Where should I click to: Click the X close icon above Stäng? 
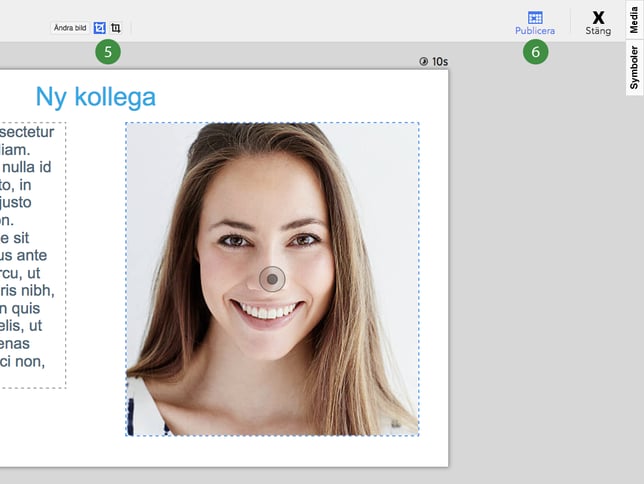click(598, 17)
